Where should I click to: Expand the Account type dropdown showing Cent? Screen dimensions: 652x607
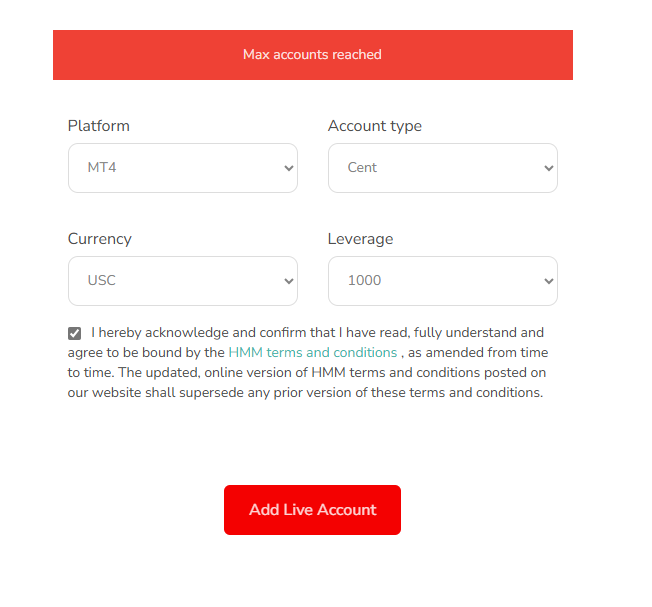point(442,168)
